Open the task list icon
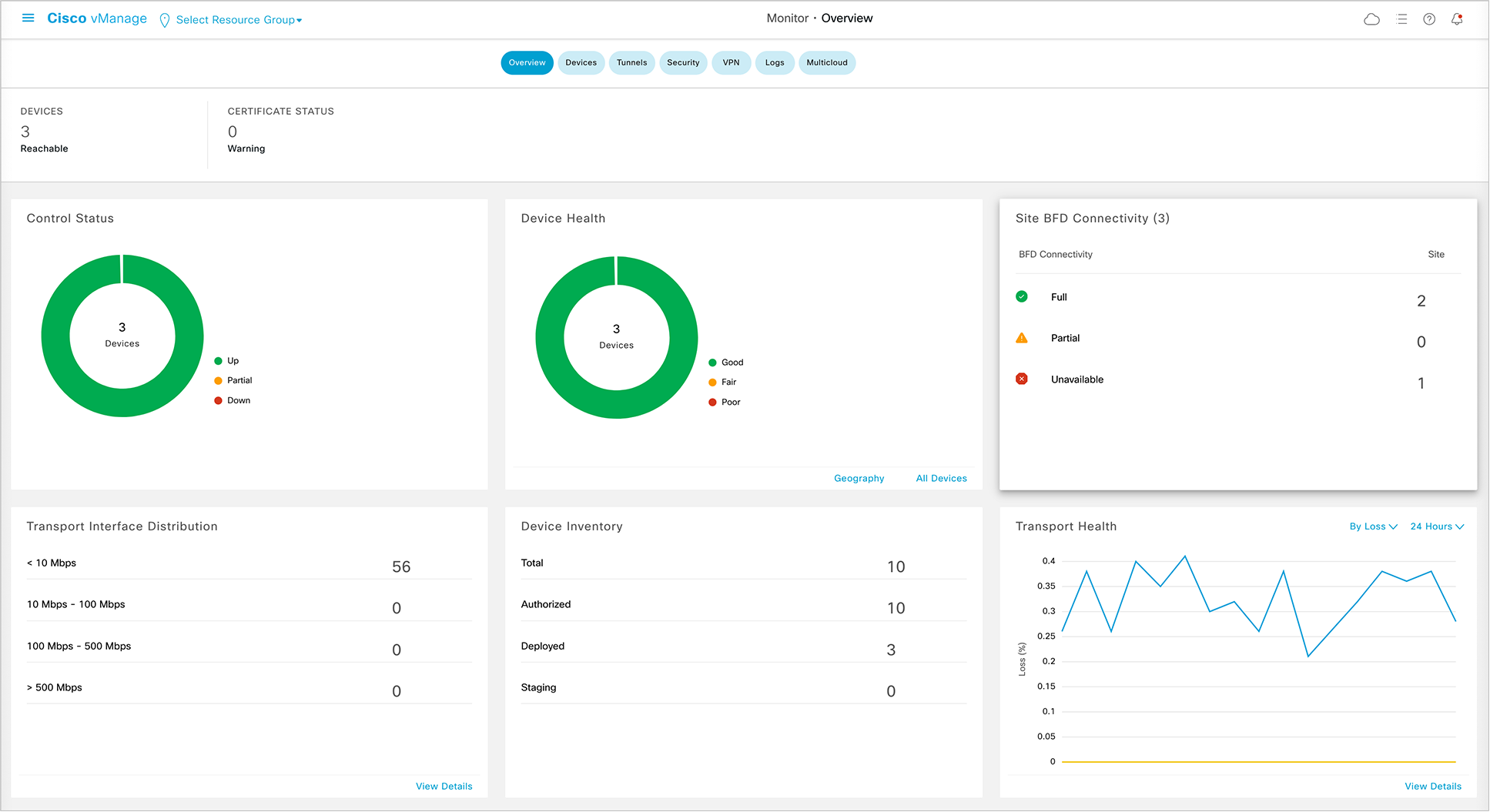This screenshot has width=1490, height=812. (1401, 19)
